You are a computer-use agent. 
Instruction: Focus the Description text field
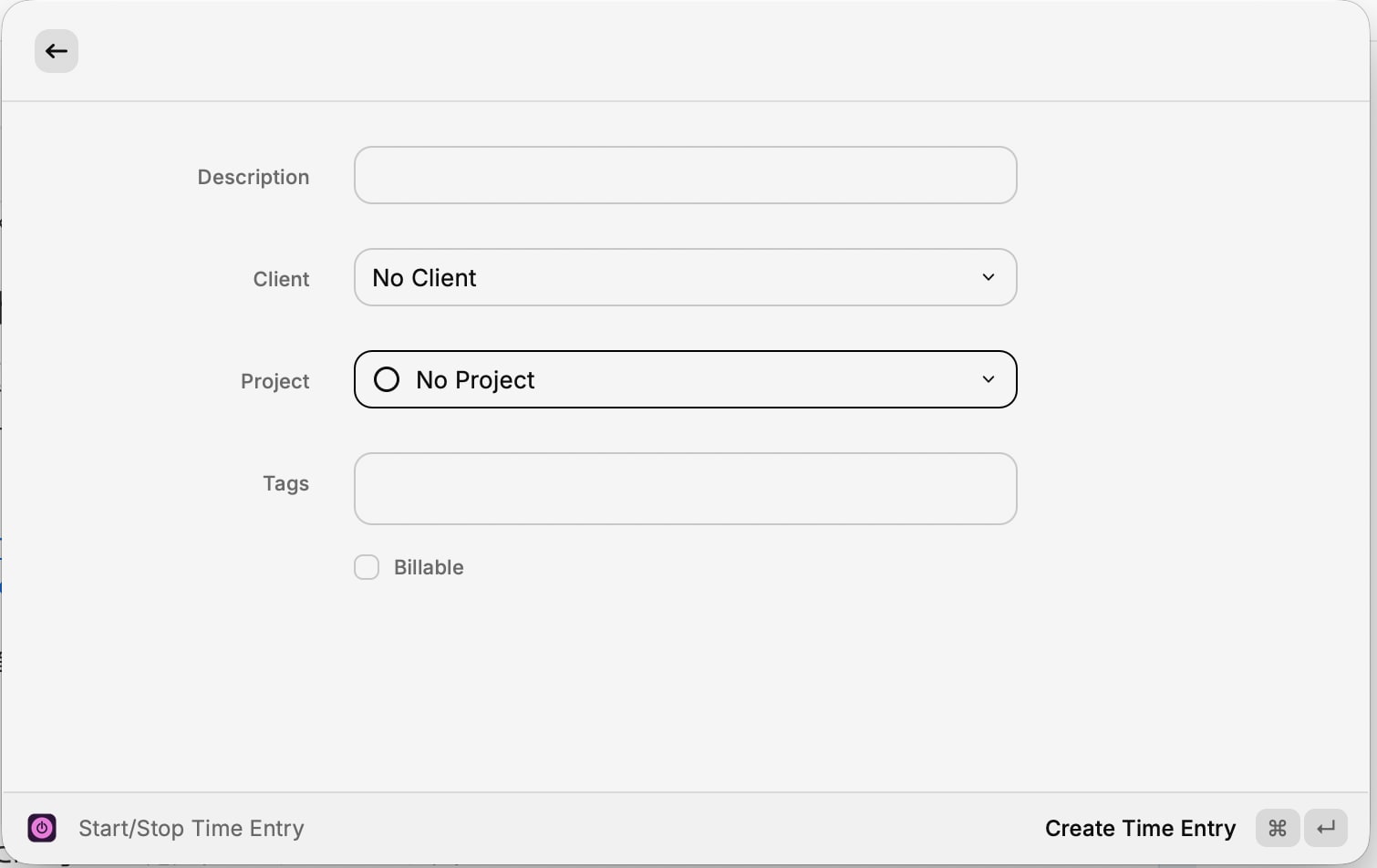point(686,175)
